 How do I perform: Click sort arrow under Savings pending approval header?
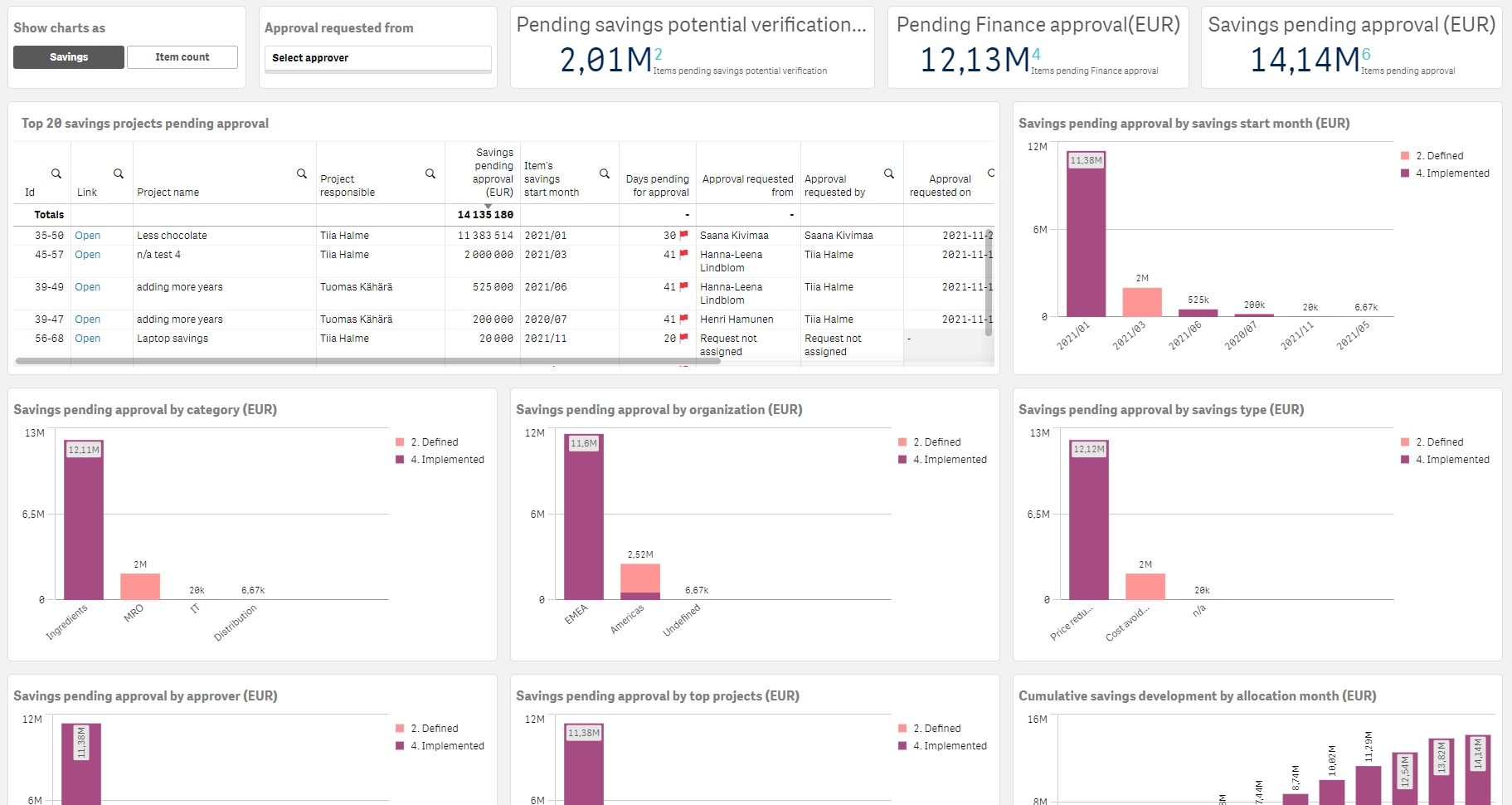coord(488,206)
